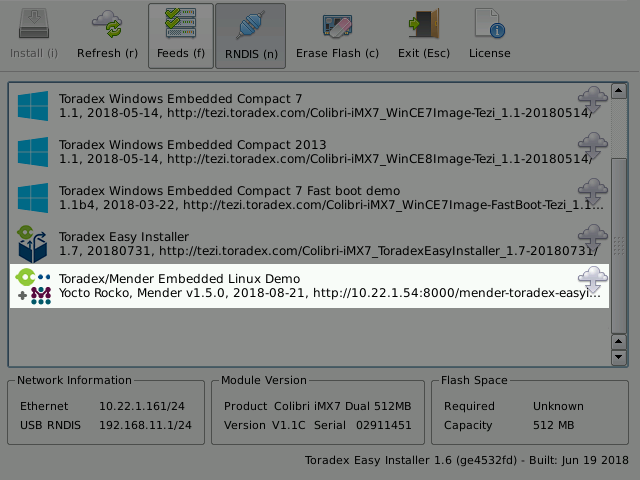Click the Toradex Easy Installer box icon
The image size is (640, 480).
click(32, 244)
